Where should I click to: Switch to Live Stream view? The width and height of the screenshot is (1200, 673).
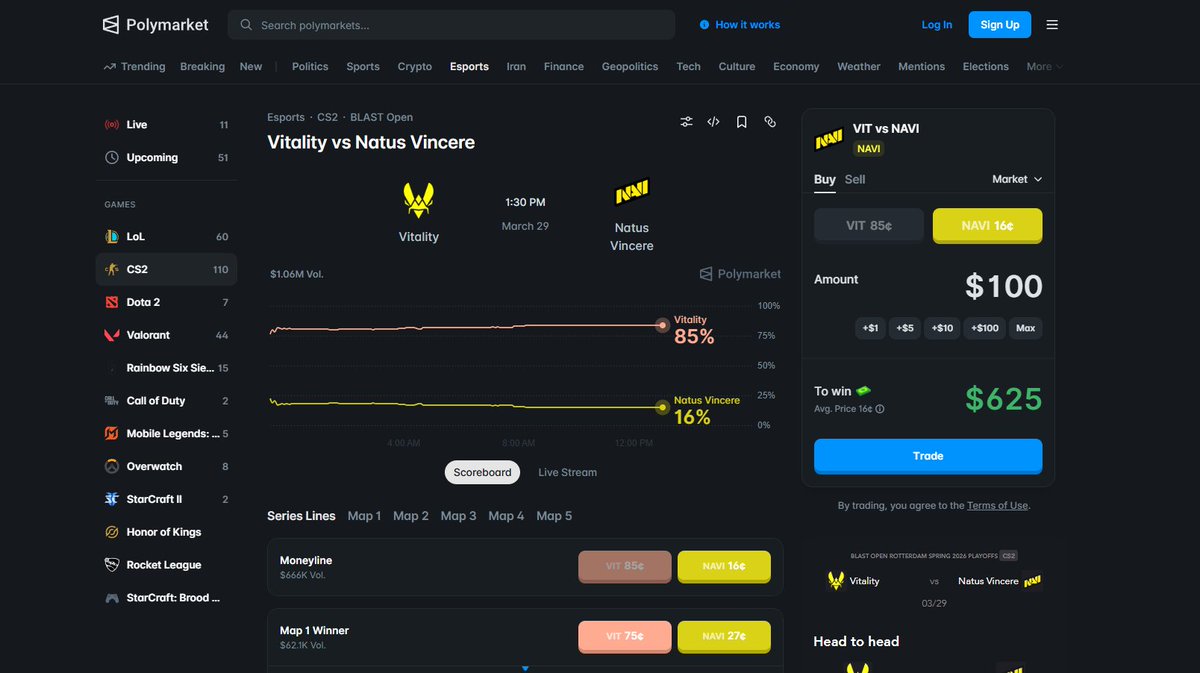point(567,472)
